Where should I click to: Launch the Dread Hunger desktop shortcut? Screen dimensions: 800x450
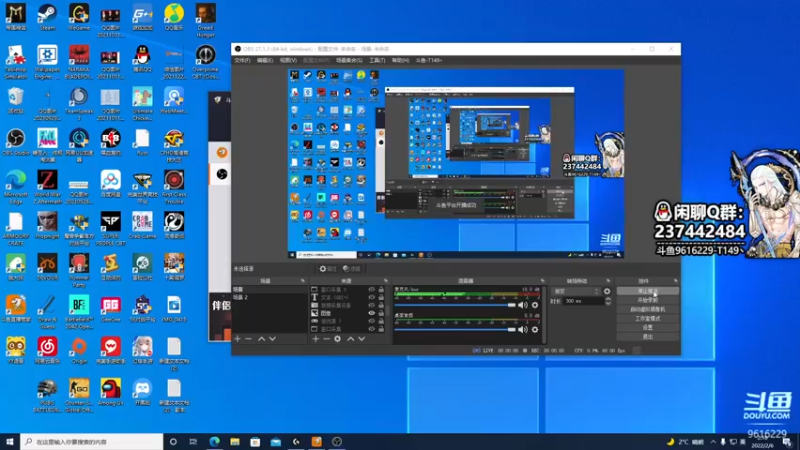pyautogui.click(x=205, y=21)
